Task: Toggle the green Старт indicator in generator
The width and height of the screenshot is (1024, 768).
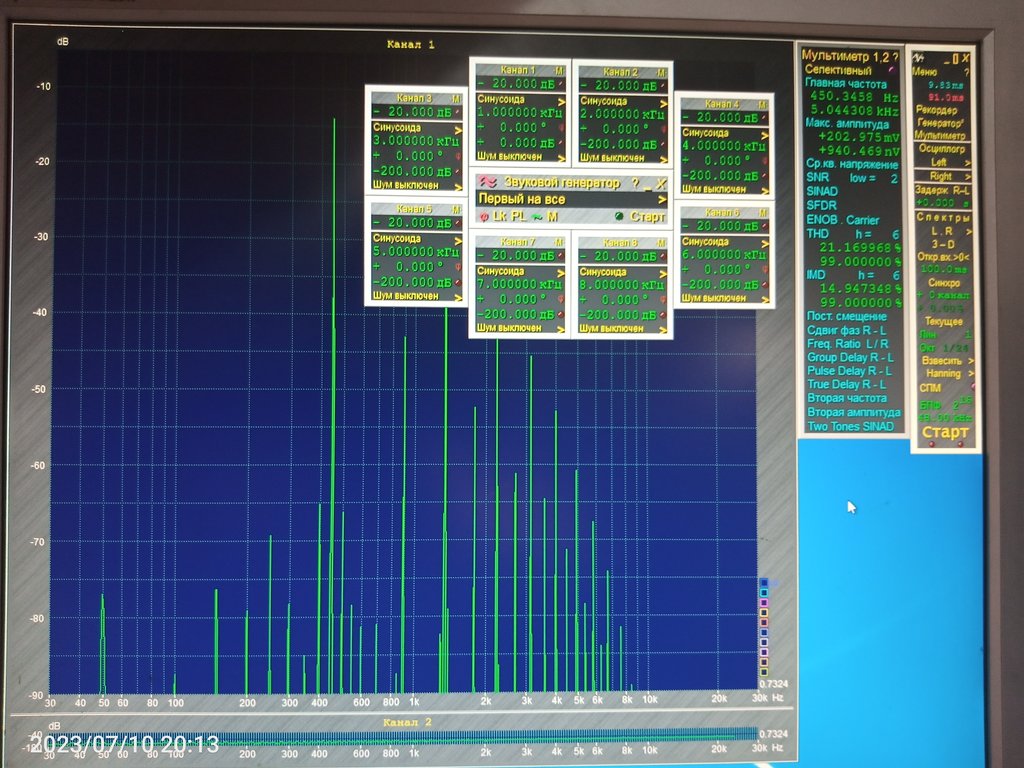Action: [x=619, y=216]
